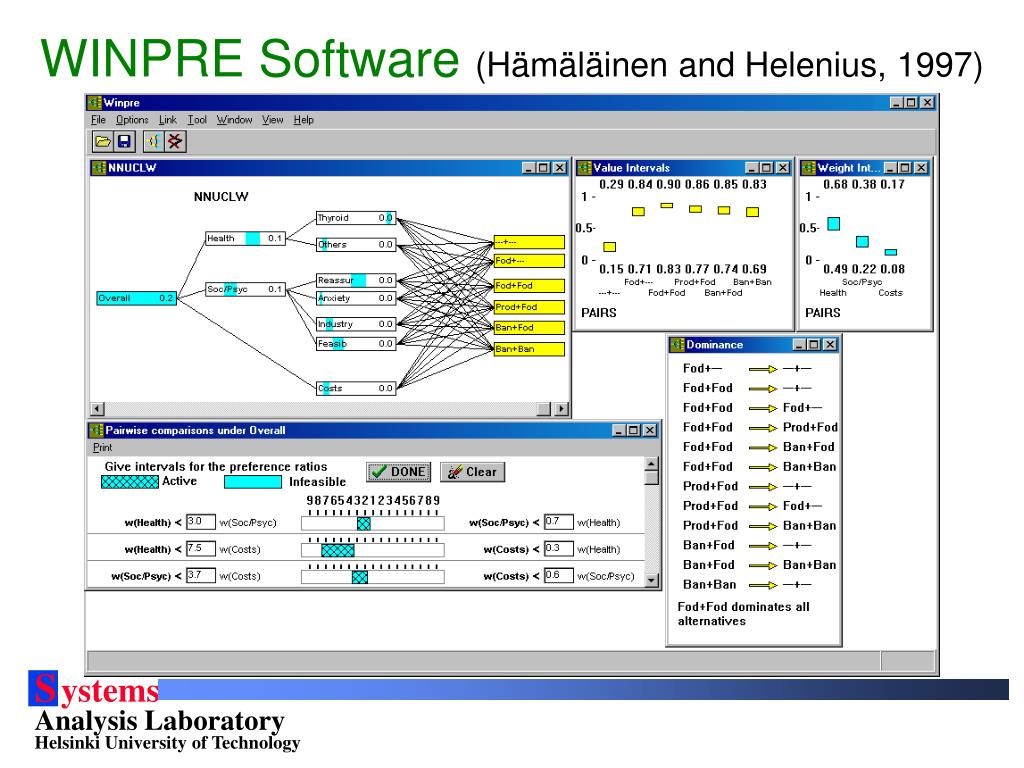Select the Reassur attribute node

[x=356, y=280]
